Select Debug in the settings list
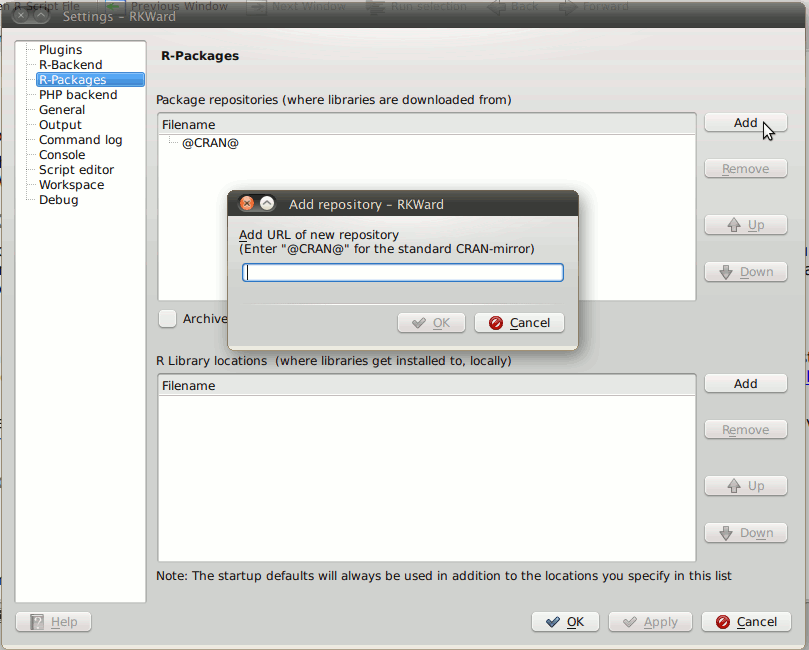This screenshot has width=809, height=650. click(x=58, y=200)
